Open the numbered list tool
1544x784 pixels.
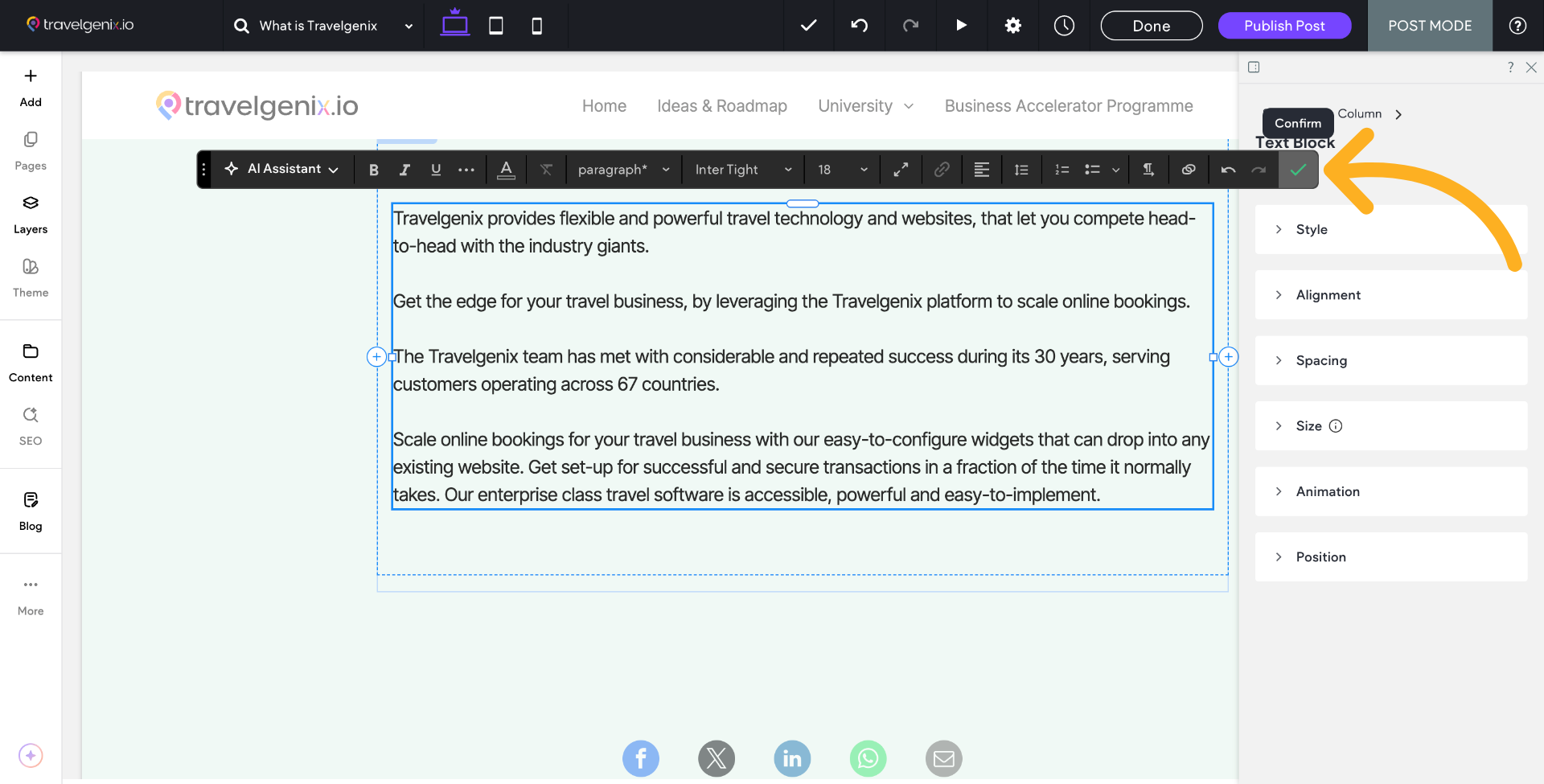click(1061, 169)
